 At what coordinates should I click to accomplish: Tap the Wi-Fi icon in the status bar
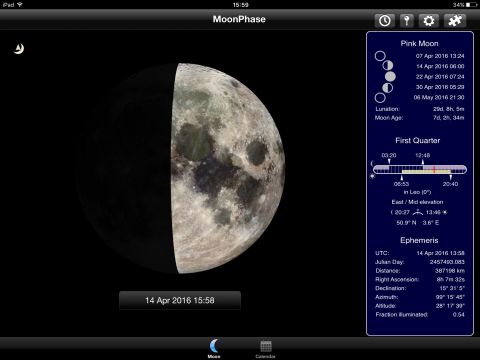click(20, 5)
